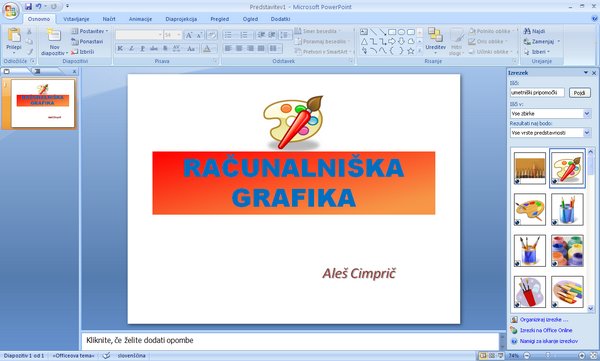Click the notes area 'Kliknite, če želite dodati opombe'
600x361 pixels.
pos(290,340)
